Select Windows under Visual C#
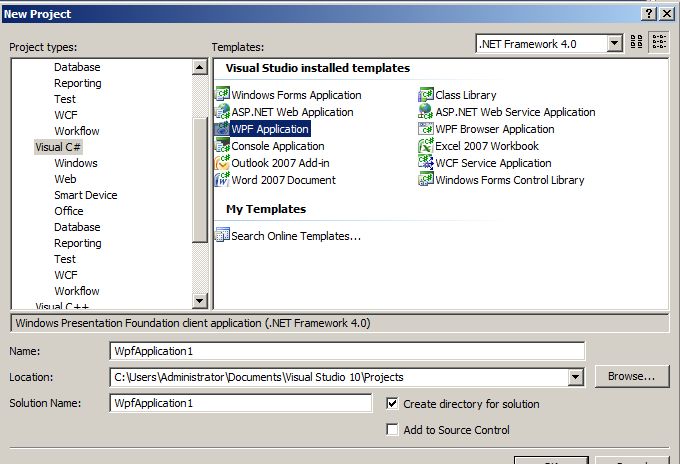The height and width of the screenshot is (464, 680). point(76,163)
